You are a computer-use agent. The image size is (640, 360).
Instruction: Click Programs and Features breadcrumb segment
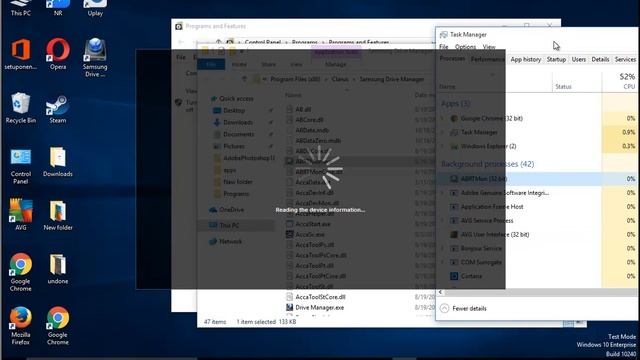(358, 42)
